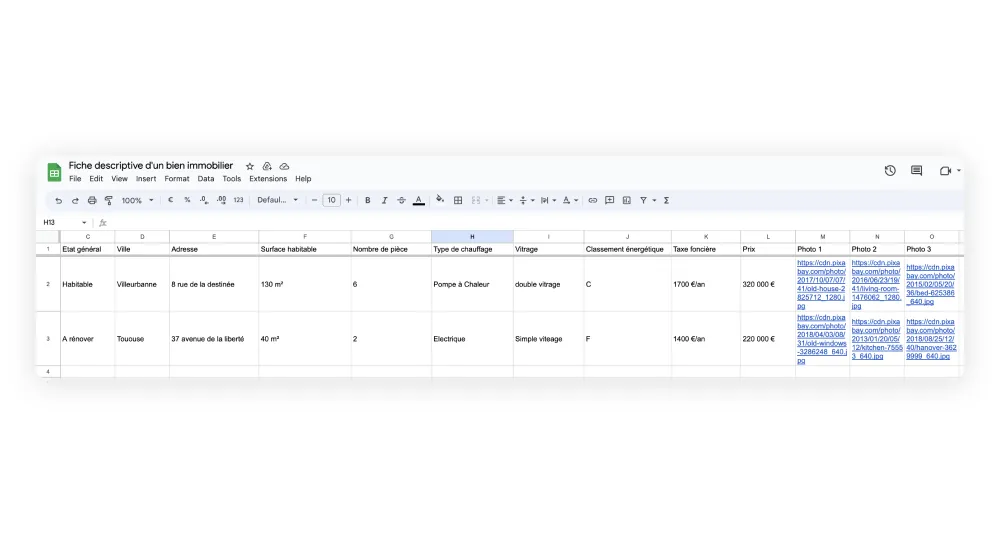The width and height of the screenshot is (1000, 537).
Task: Format as percent icon
Action: pyautogui.click(x=187, y=200)
